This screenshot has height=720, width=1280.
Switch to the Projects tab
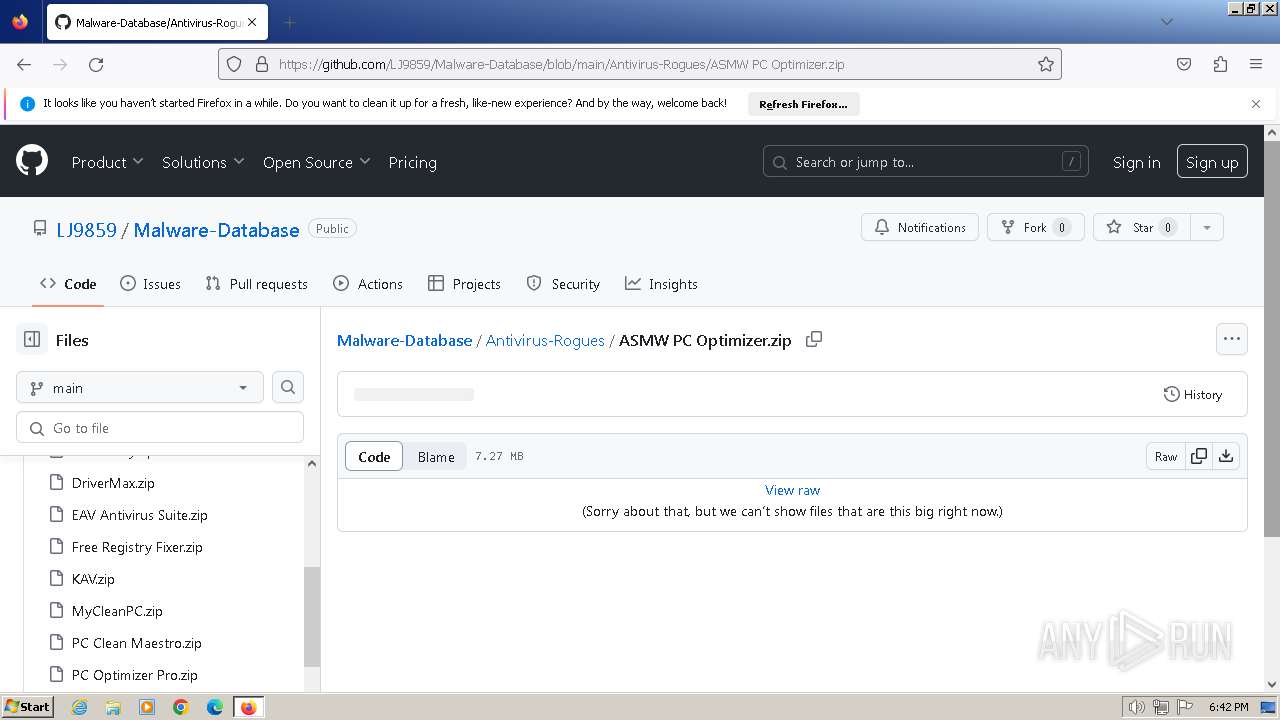[x=464, y=284]
